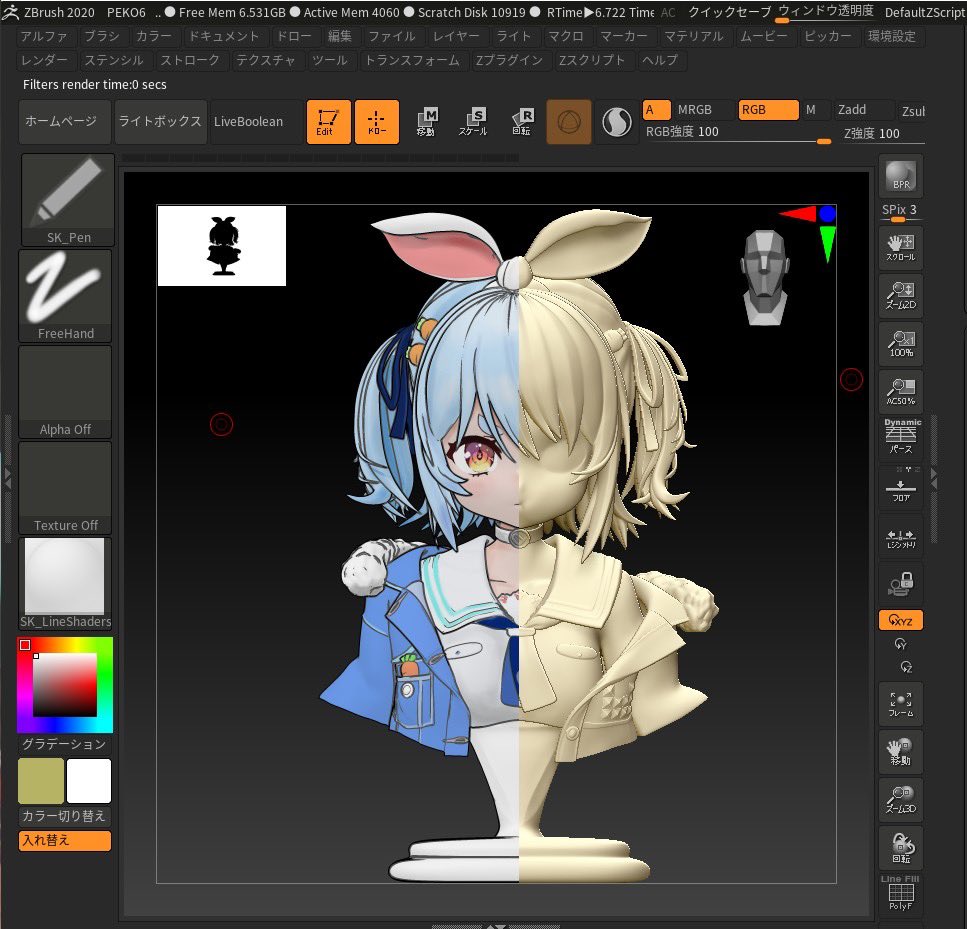Toggle the camera lock icon

click(x=900, y=584)
